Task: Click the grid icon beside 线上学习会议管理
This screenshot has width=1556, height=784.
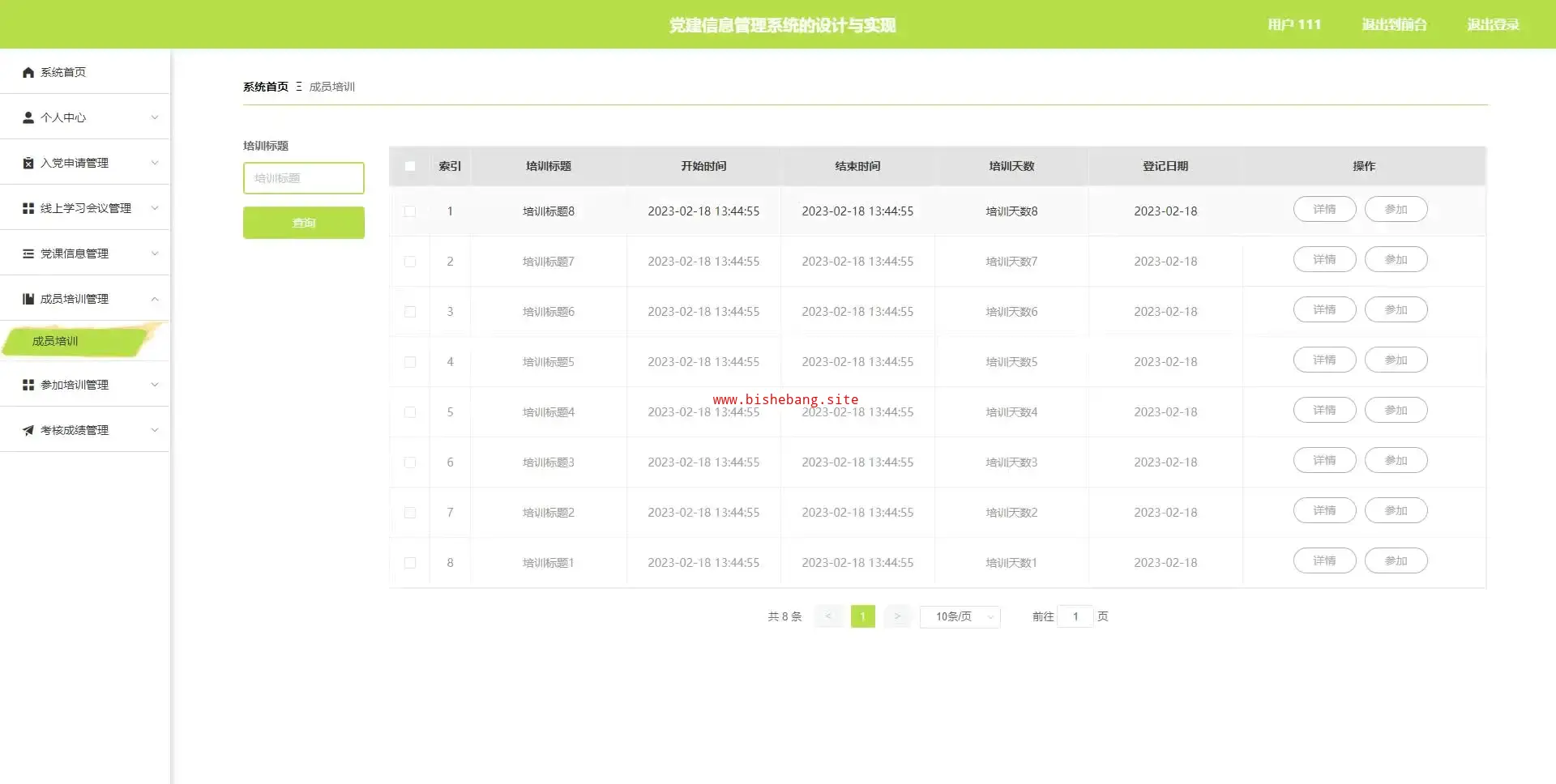Action: (28, 208)
